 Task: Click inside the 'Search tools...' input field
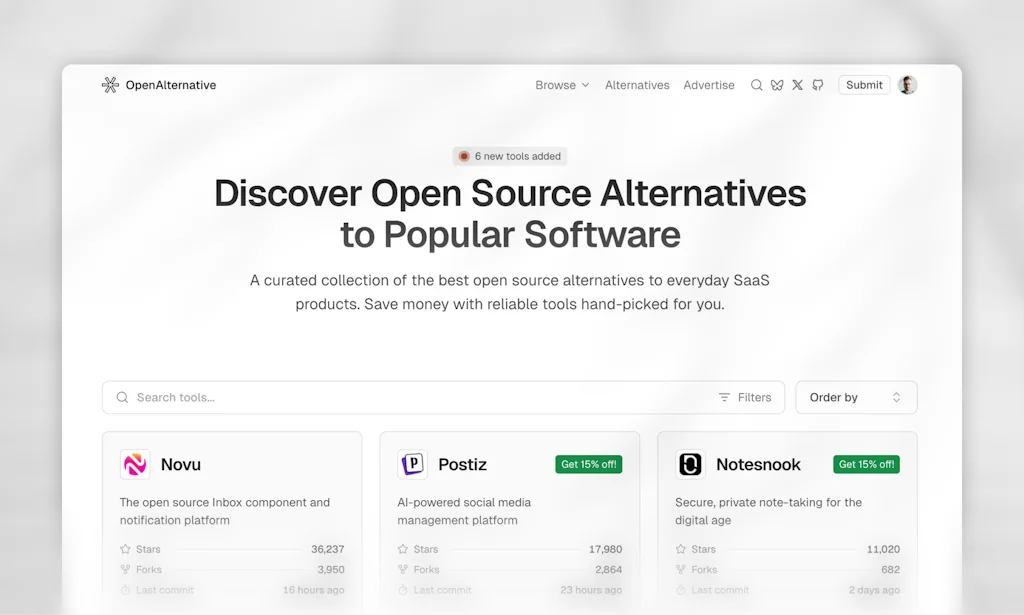300,397
